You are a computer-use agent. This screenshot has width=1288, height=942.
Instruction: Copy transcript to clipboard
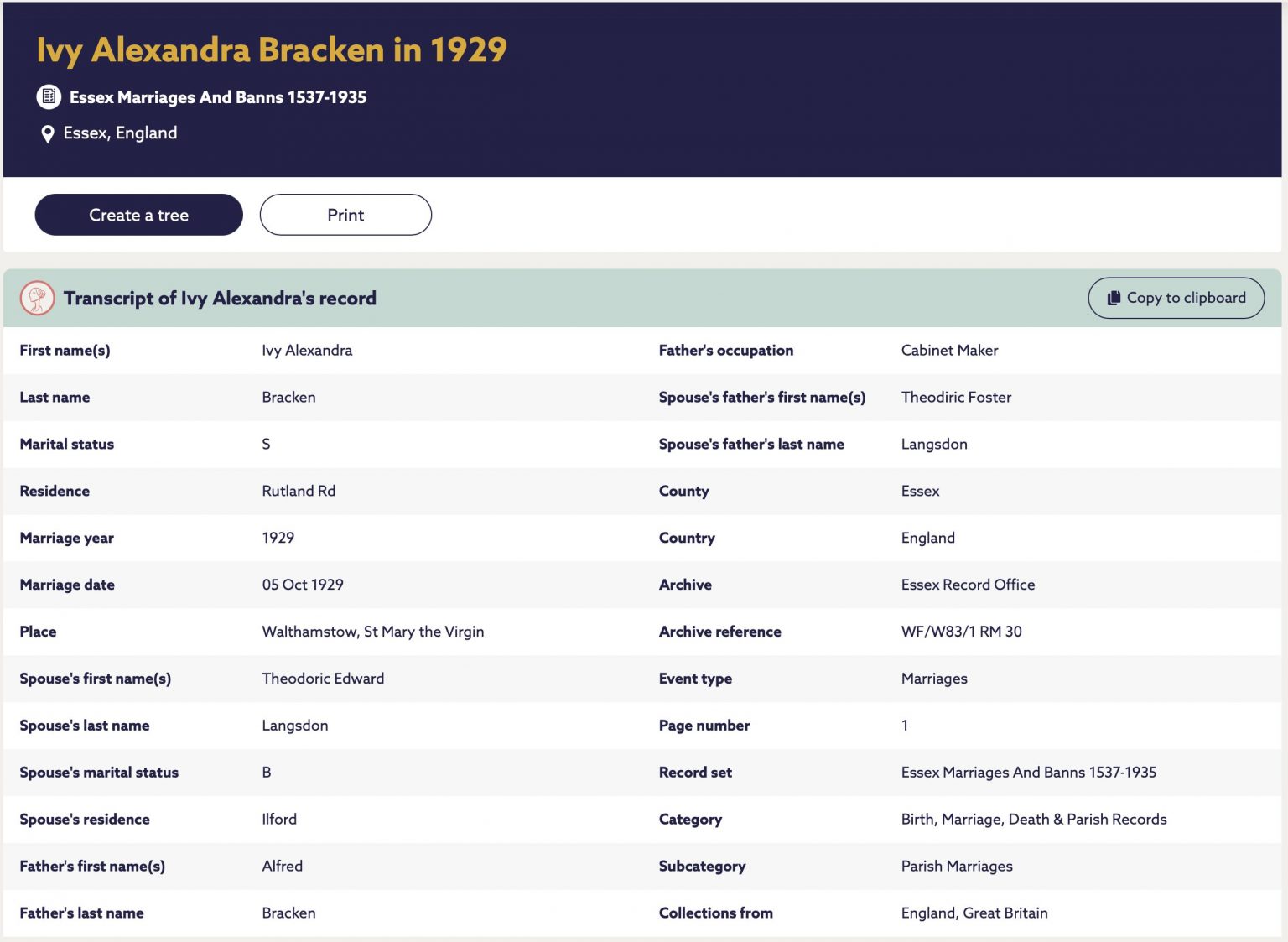[x=1176, y=298]
